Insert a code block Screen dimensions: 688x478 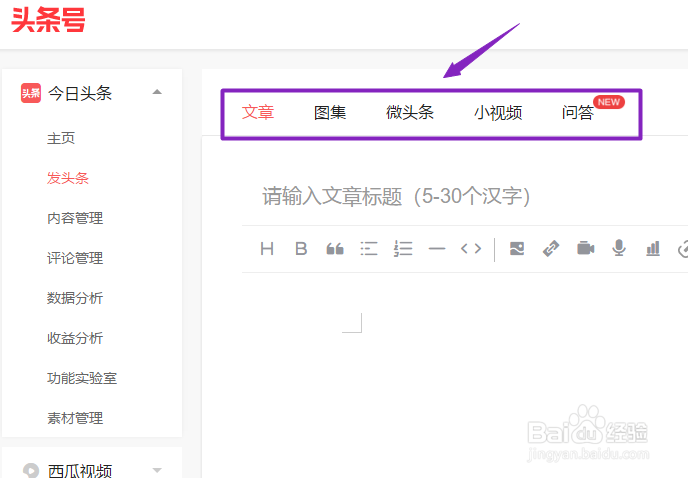pyautogui.click(x=471, y=249)
